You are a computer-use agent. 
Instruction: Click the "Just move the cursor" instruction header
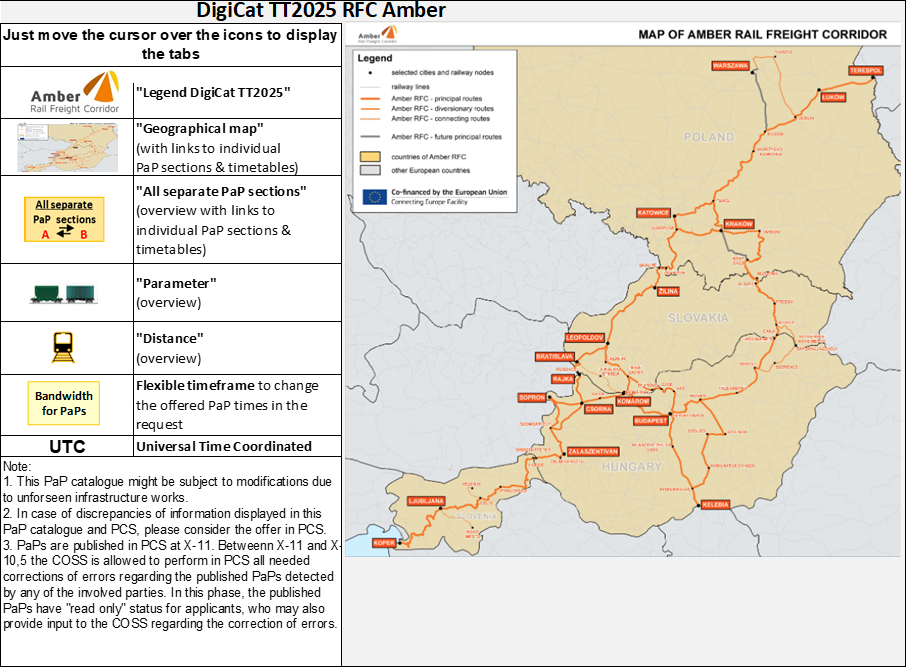(170, 45)
